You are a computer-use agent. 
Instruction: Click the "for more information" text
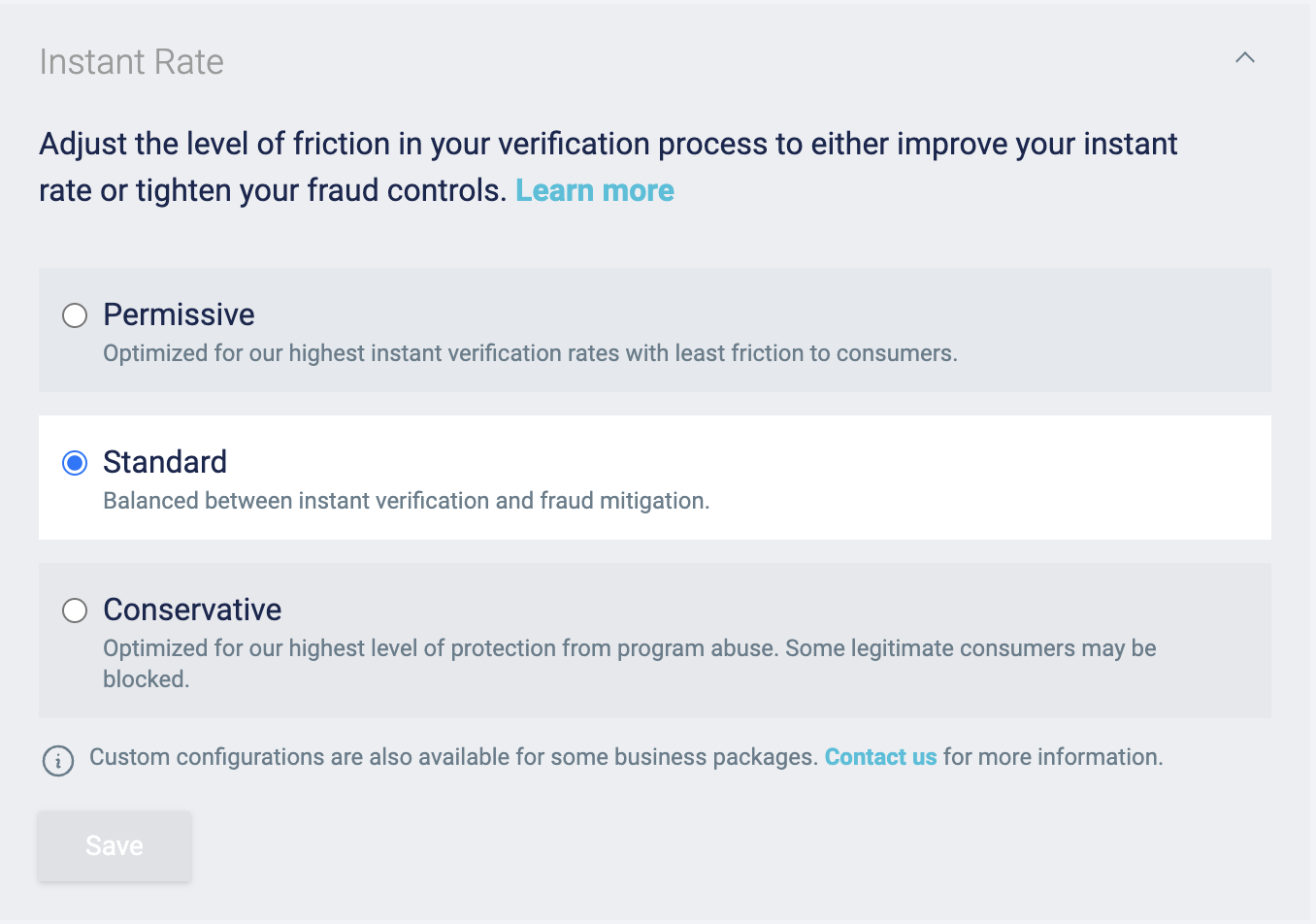[x=1053, y=757]
